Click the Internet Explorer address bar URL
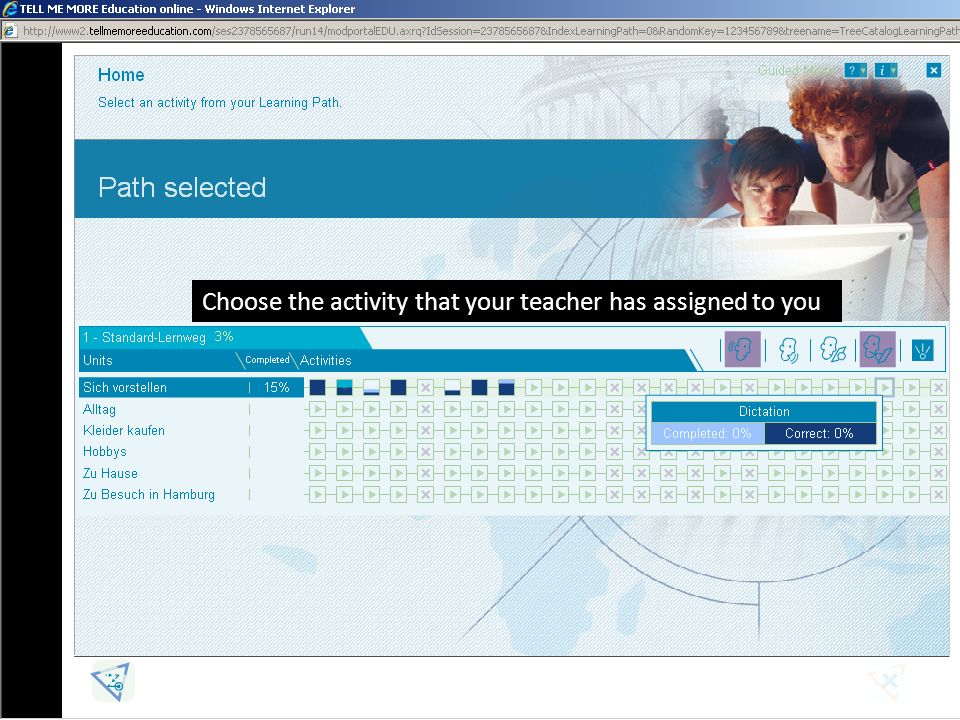960x720 pixels. pyautogui.click(x=490, y=31)
